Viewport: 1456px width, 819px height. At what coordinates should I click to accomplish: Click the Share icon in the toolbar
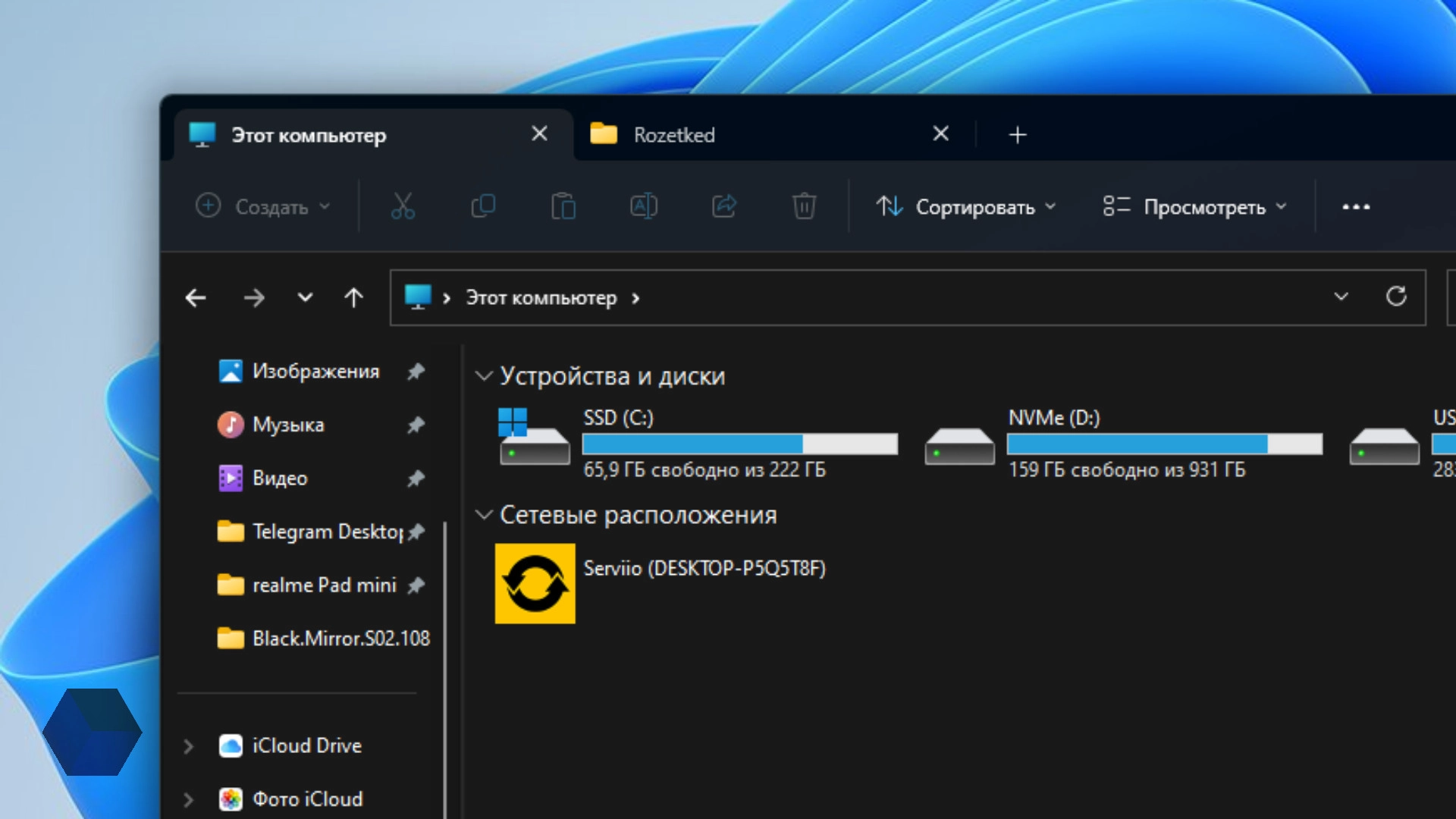724,206
